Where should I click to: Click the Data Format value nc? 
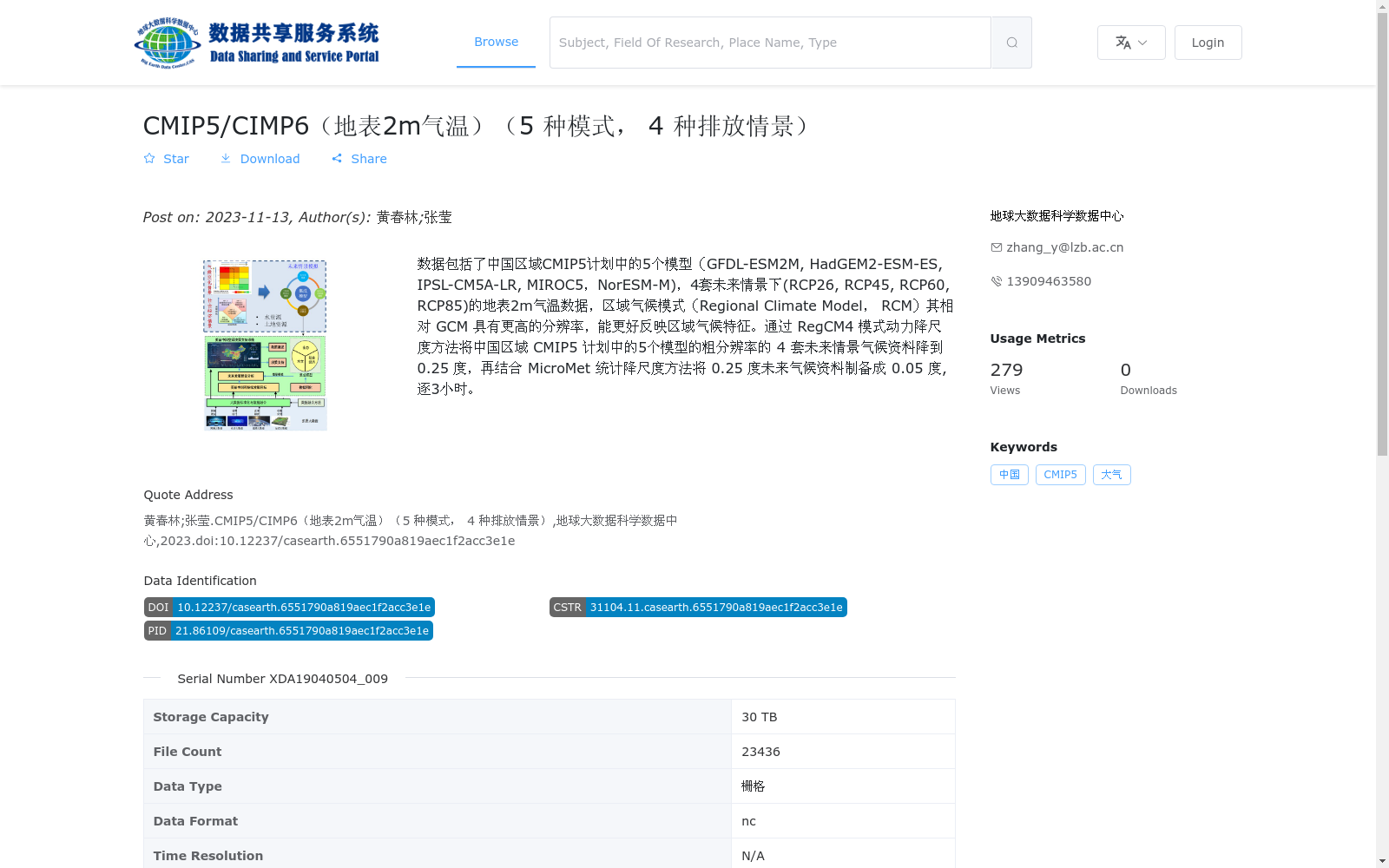pos(748,821)
